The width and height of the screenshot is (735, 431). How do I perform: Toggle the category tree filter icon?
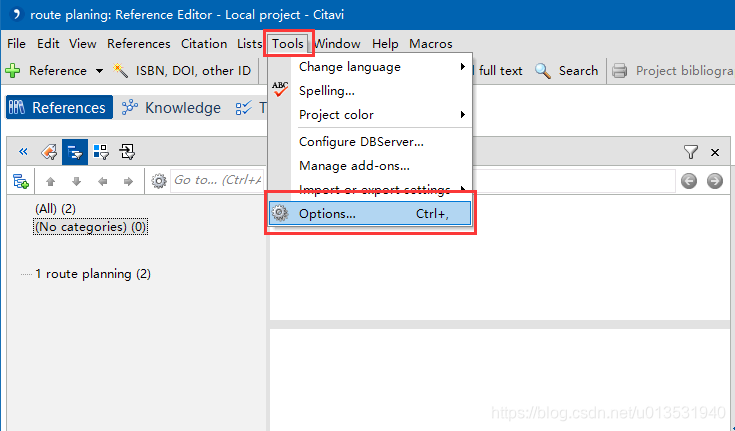75,152
